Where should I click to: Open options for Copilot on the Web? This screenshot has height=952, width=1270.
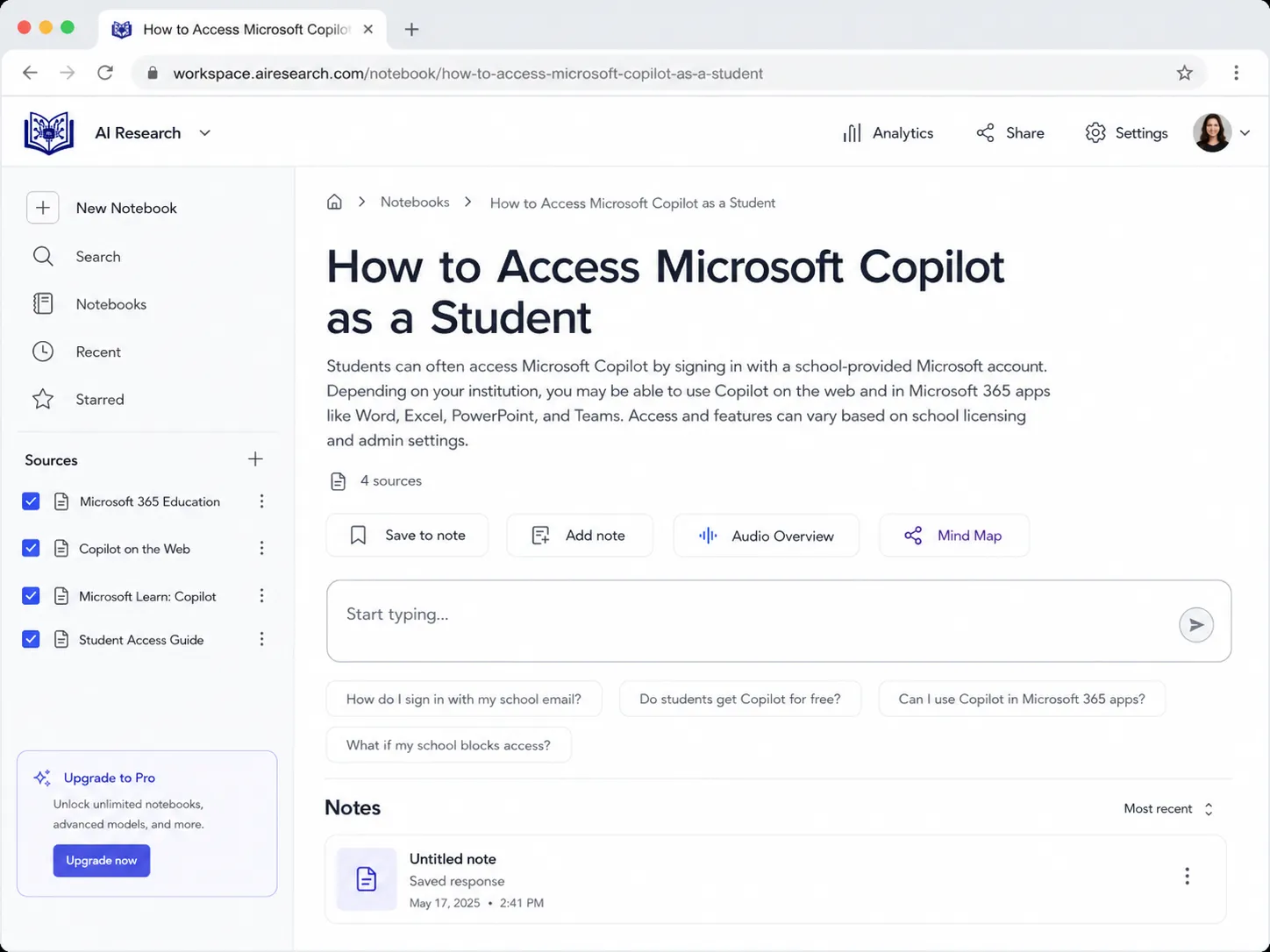(261, 548)
